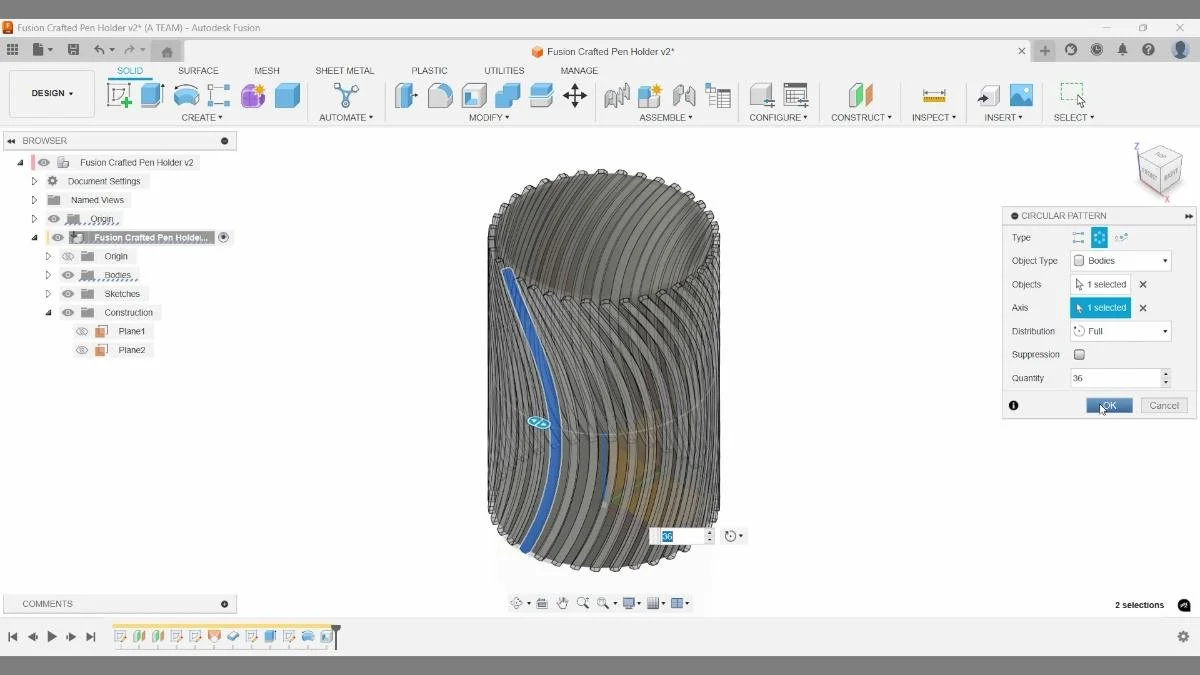The height and width of the screenshot is (675, 1200).
Task: Select the Measure tool under Inspect
Action: click(x=933, y=96)
